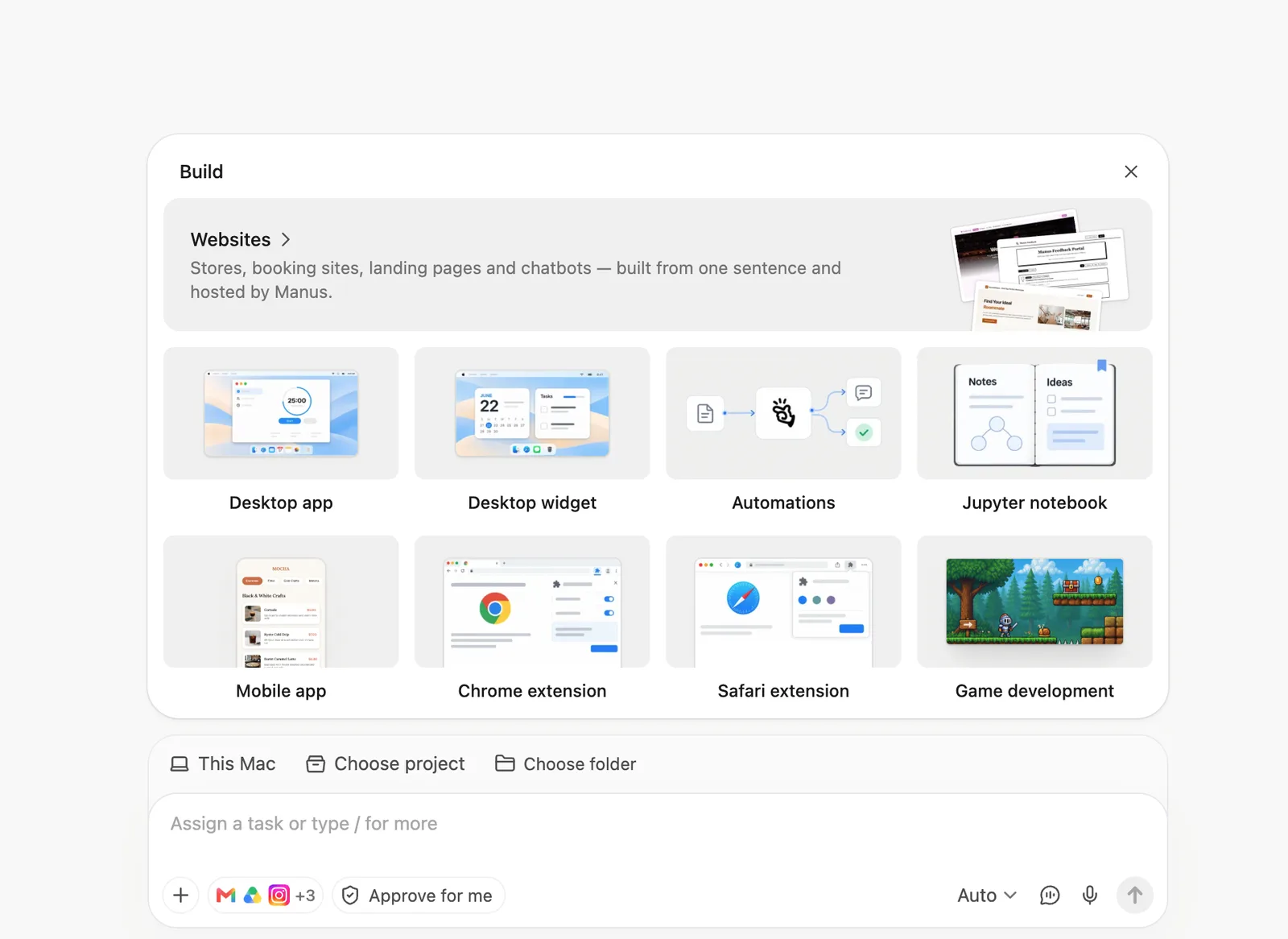The height and width of the screenshot is (939, 1288).
Task: Click the Google Drive connector icon
Action: (252, 896)
